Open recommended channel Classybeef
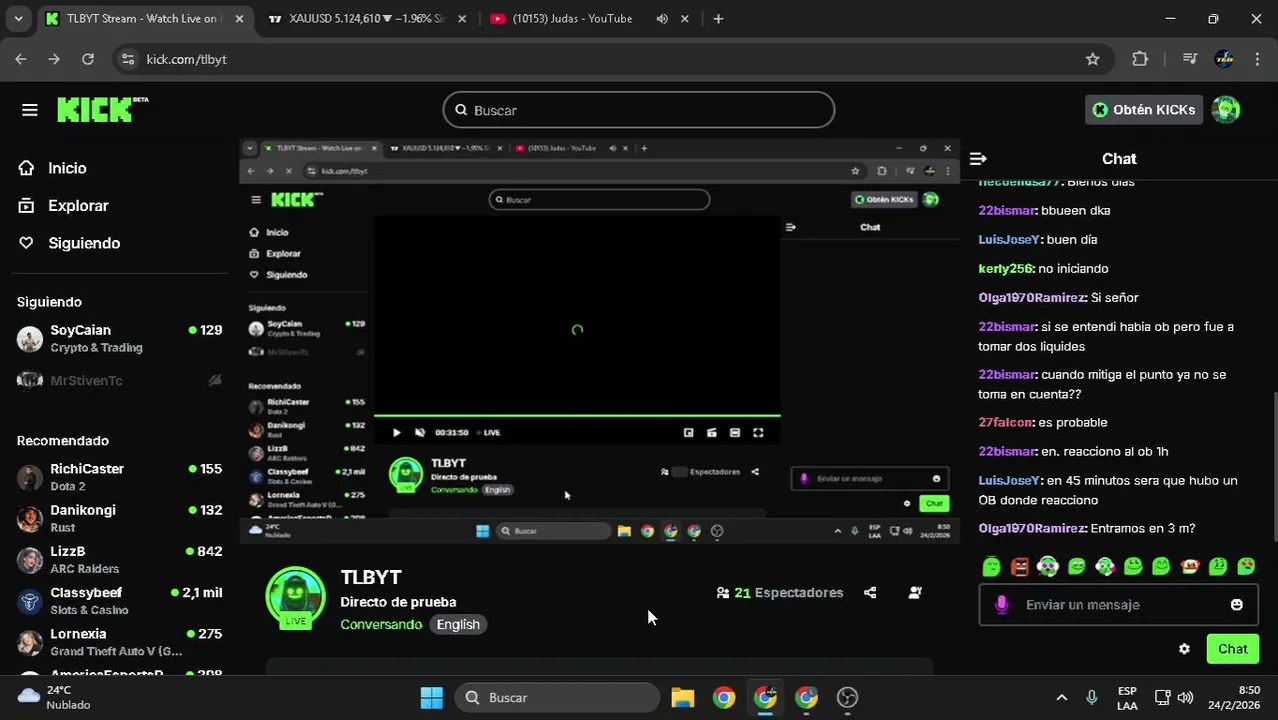The width and height of the screenshot is (1278, 720). pos(120,601)
